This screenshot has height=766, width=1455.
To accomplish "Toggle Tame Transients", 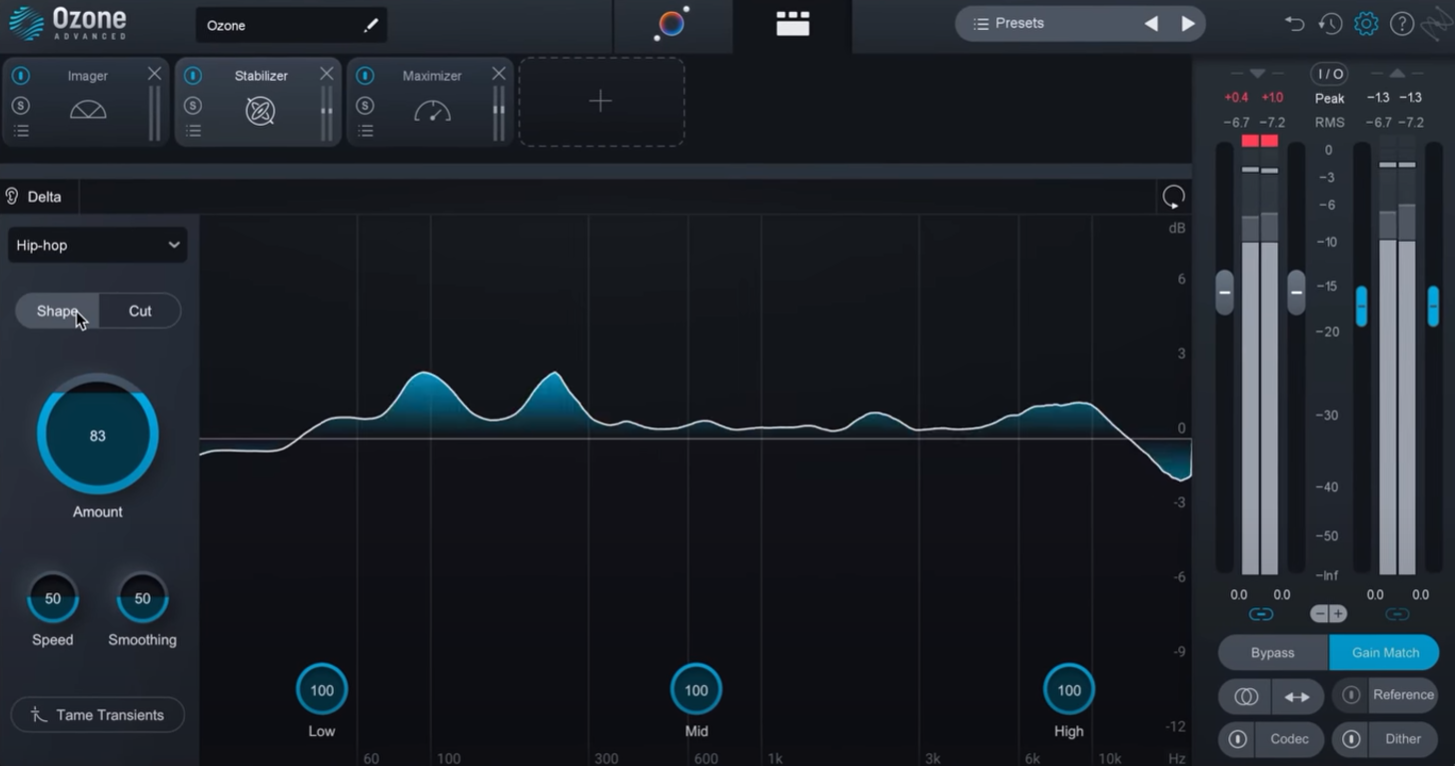I will tap(98, 715).
